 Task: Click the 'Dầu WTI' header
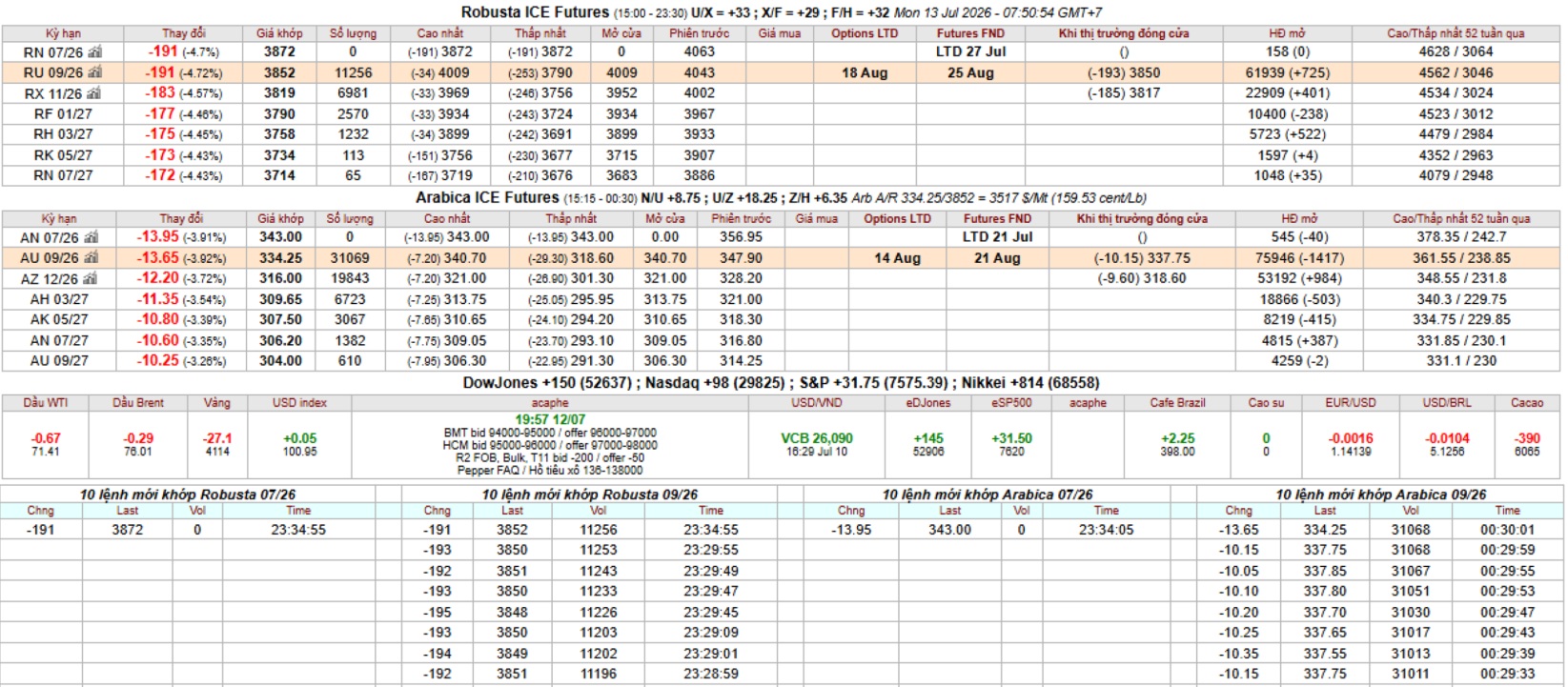point(46,403)
